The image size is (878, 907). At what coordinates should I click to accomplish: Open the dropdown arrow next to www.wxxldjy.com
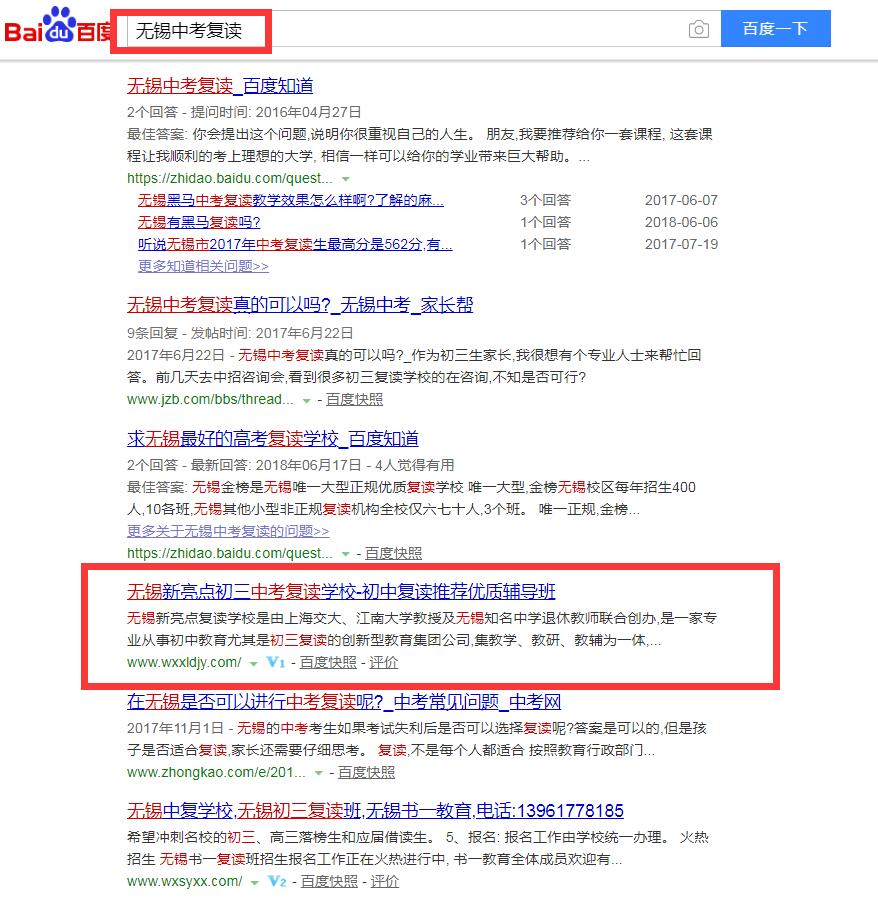click(x=254, y=663)
